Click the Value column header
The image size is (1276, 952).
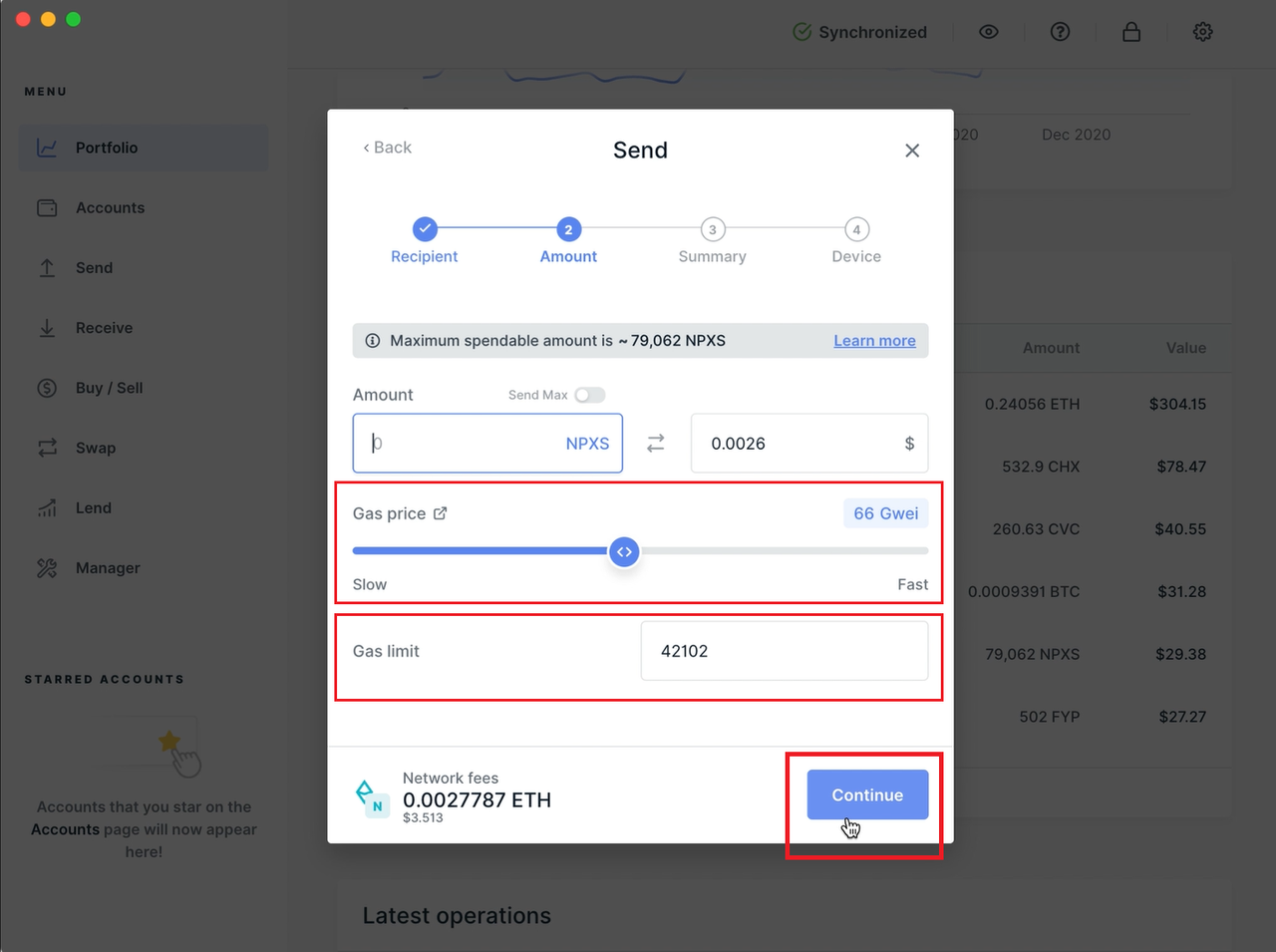tap(1186, 348)
